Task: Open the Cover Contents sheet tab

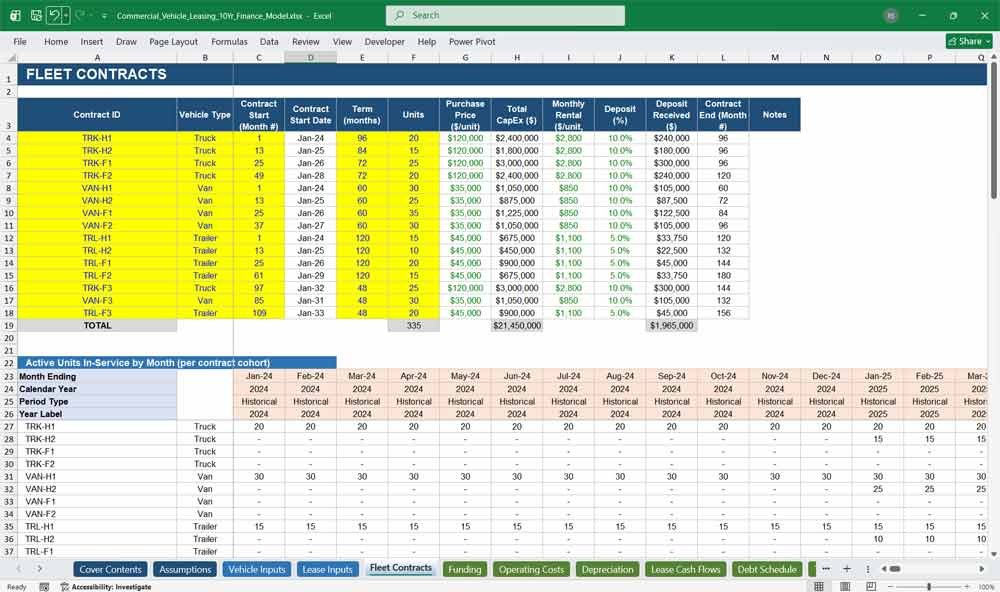Action: point(110,569)
